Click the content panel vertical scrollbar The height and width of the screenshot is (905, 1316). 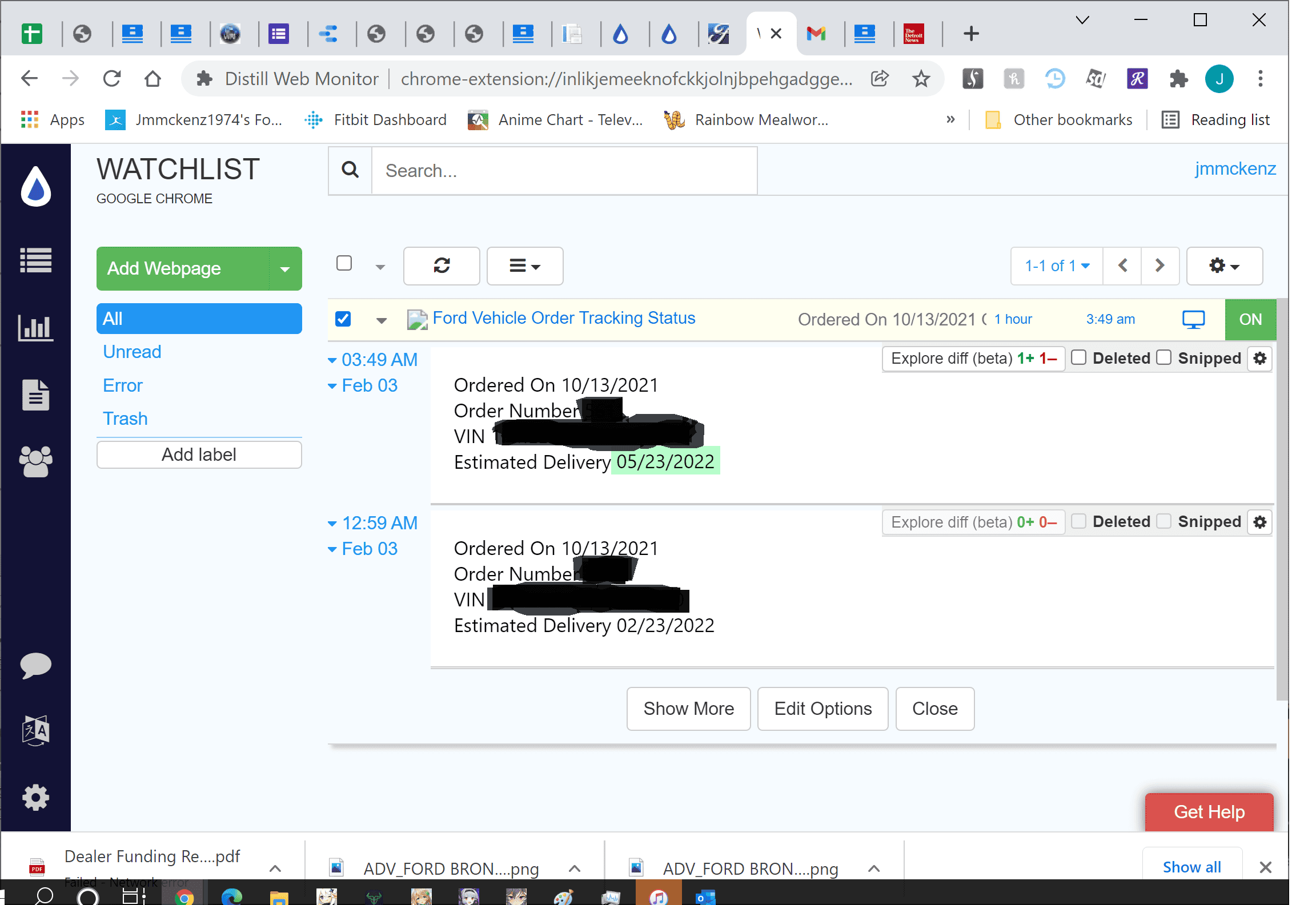tap(1282, 500)
